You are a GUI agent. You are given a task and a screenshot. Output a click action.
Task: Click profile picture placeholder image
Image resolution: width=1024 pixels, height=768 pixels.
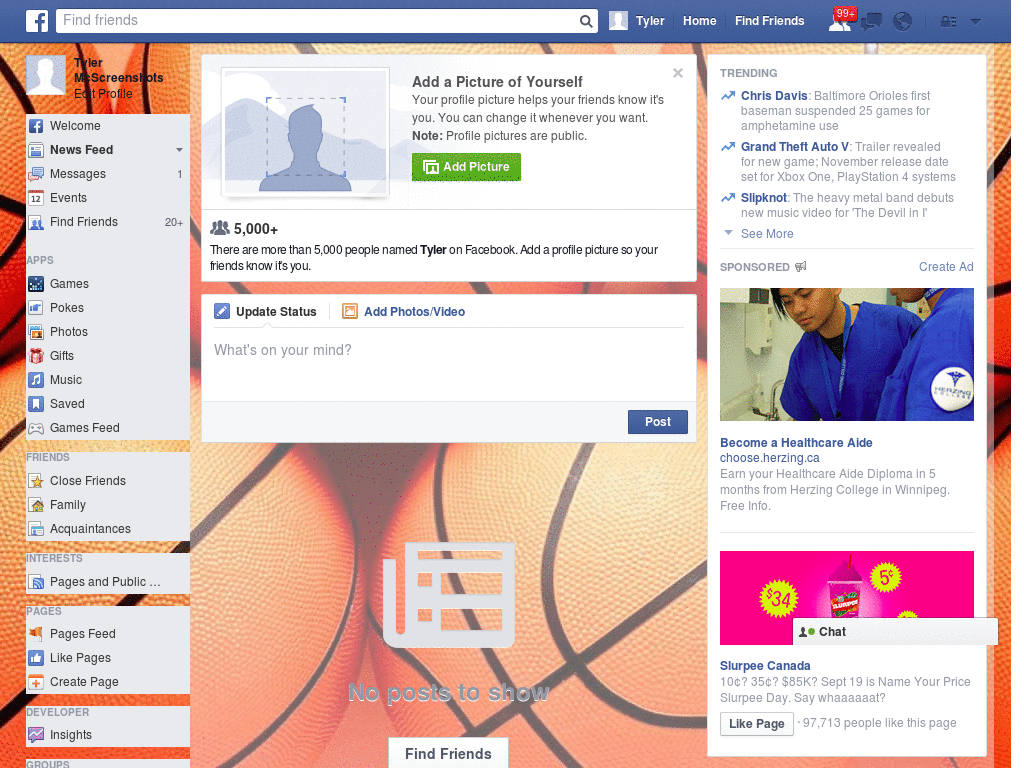pos(305,133)
